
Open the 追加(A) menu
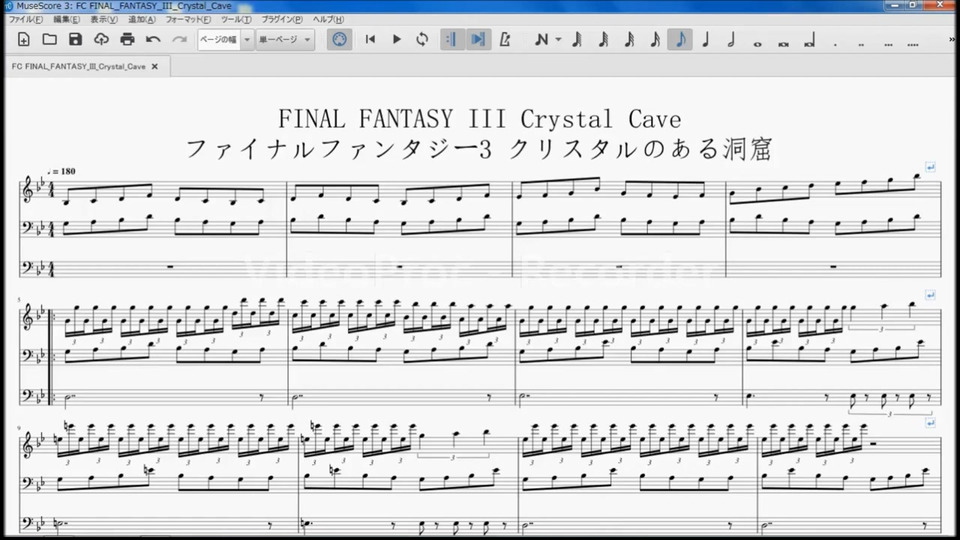click(x=141, y=20)
